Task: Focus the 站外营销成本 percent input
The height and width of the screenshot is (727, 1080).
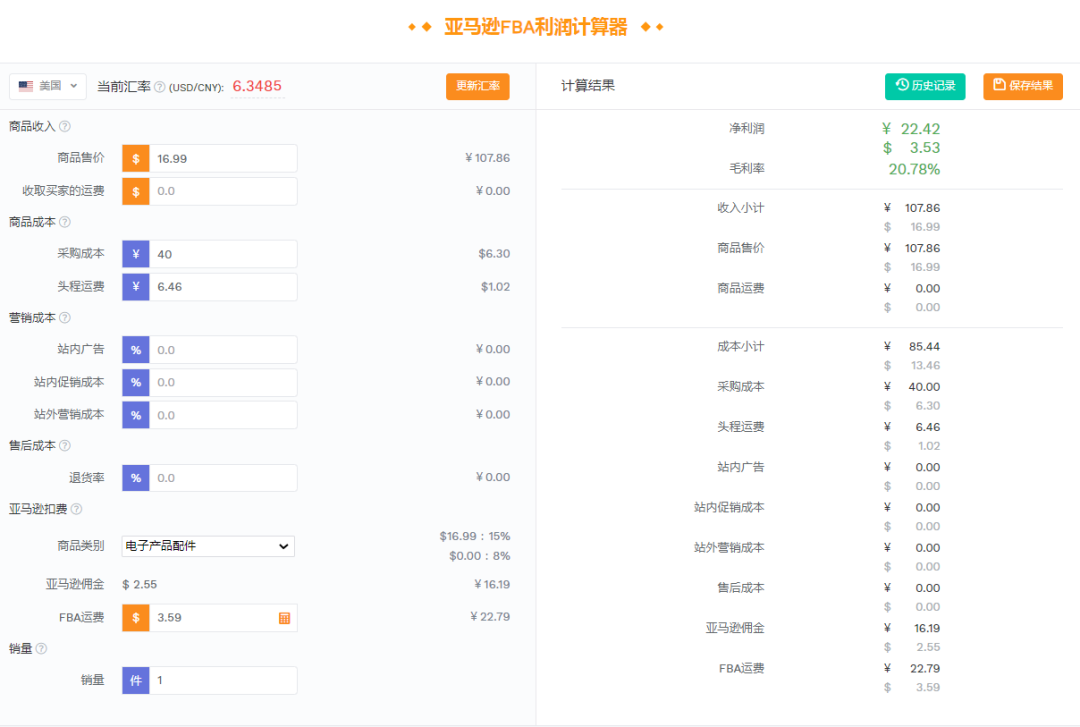Action: 223,415
